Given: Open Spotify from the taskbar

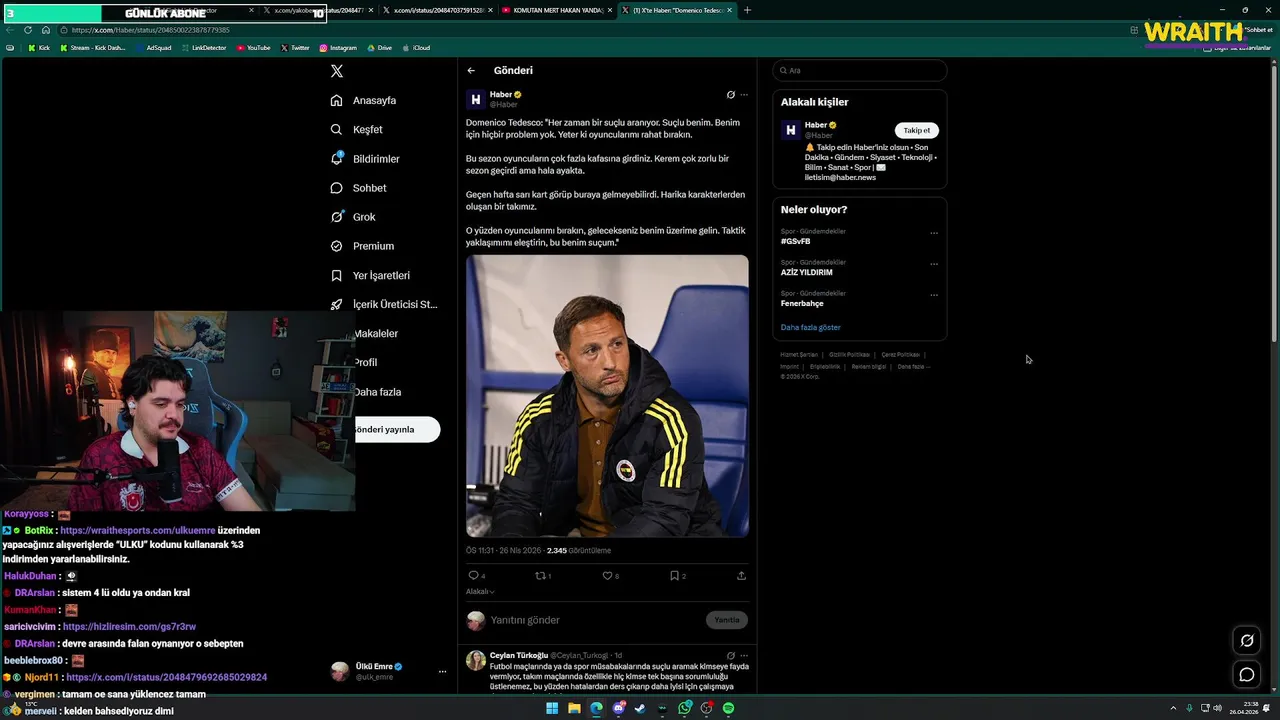Looking at the screenshot, I should pyautogui.click(x=728, y=708).
